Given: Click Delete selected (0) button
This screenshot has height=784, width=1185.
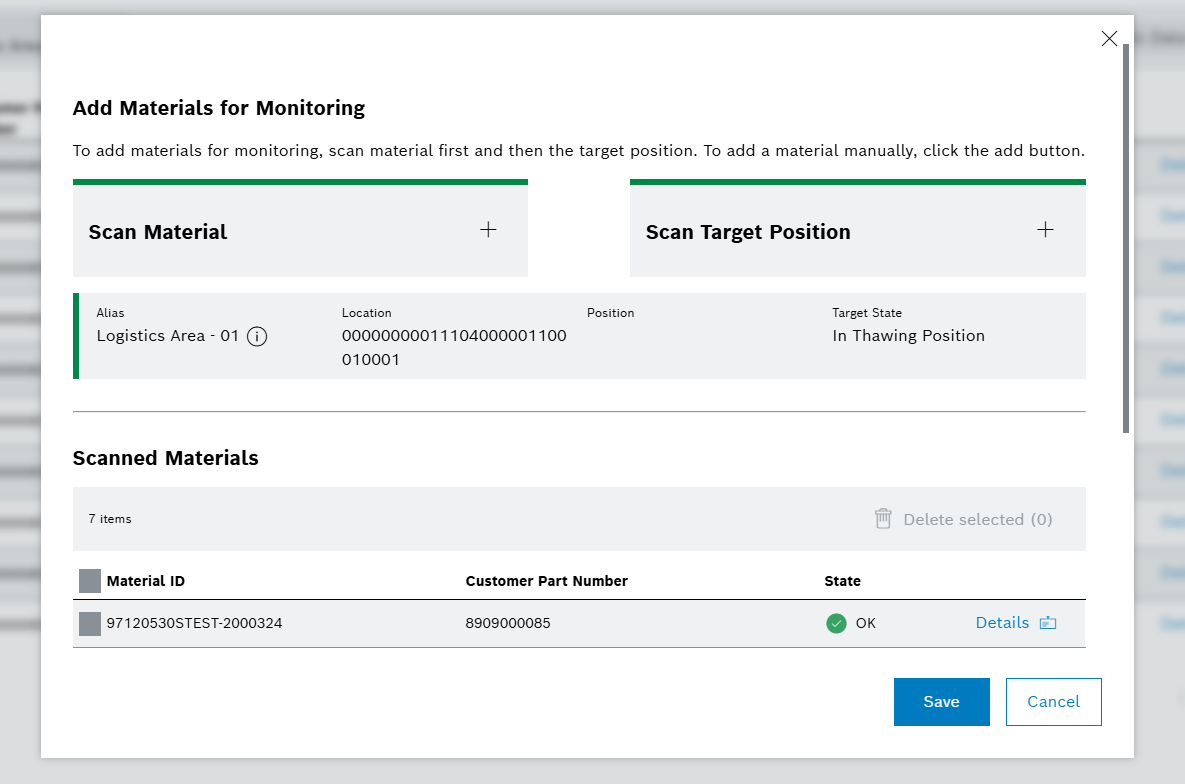Looking at the screenshot, I should (964, 519).
